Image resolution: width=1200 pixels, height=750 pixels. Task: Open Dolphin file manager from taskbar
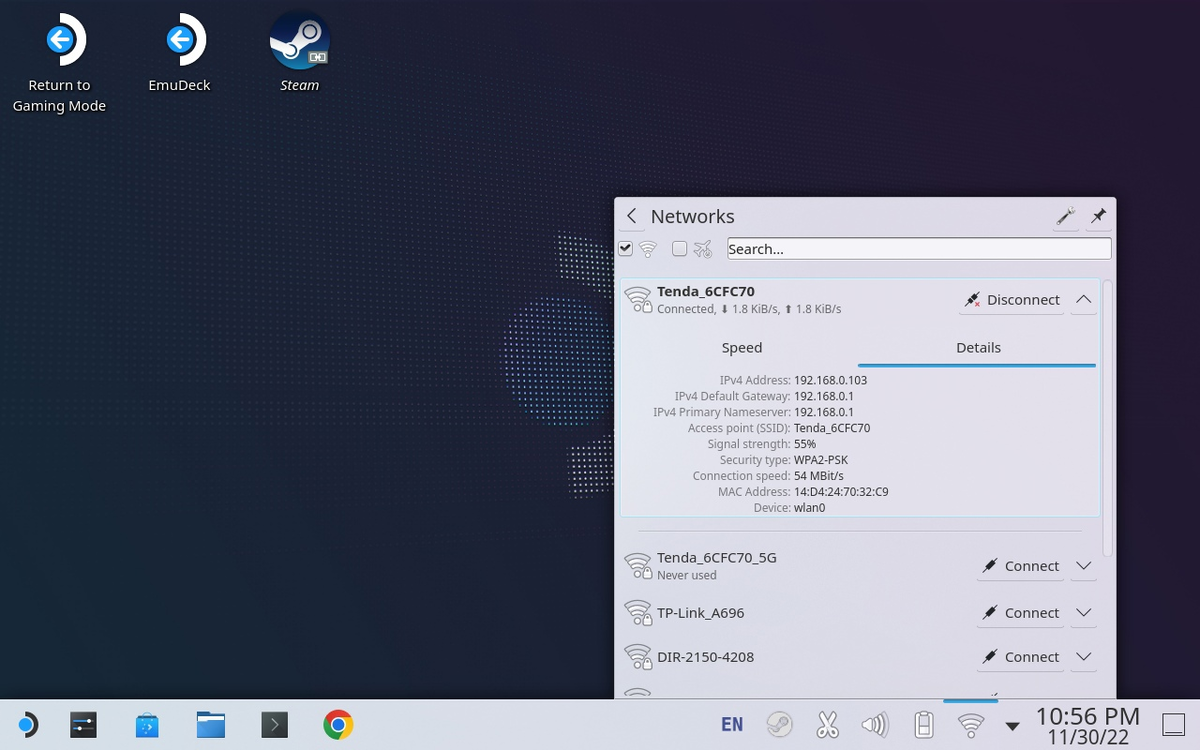(211, 725)
